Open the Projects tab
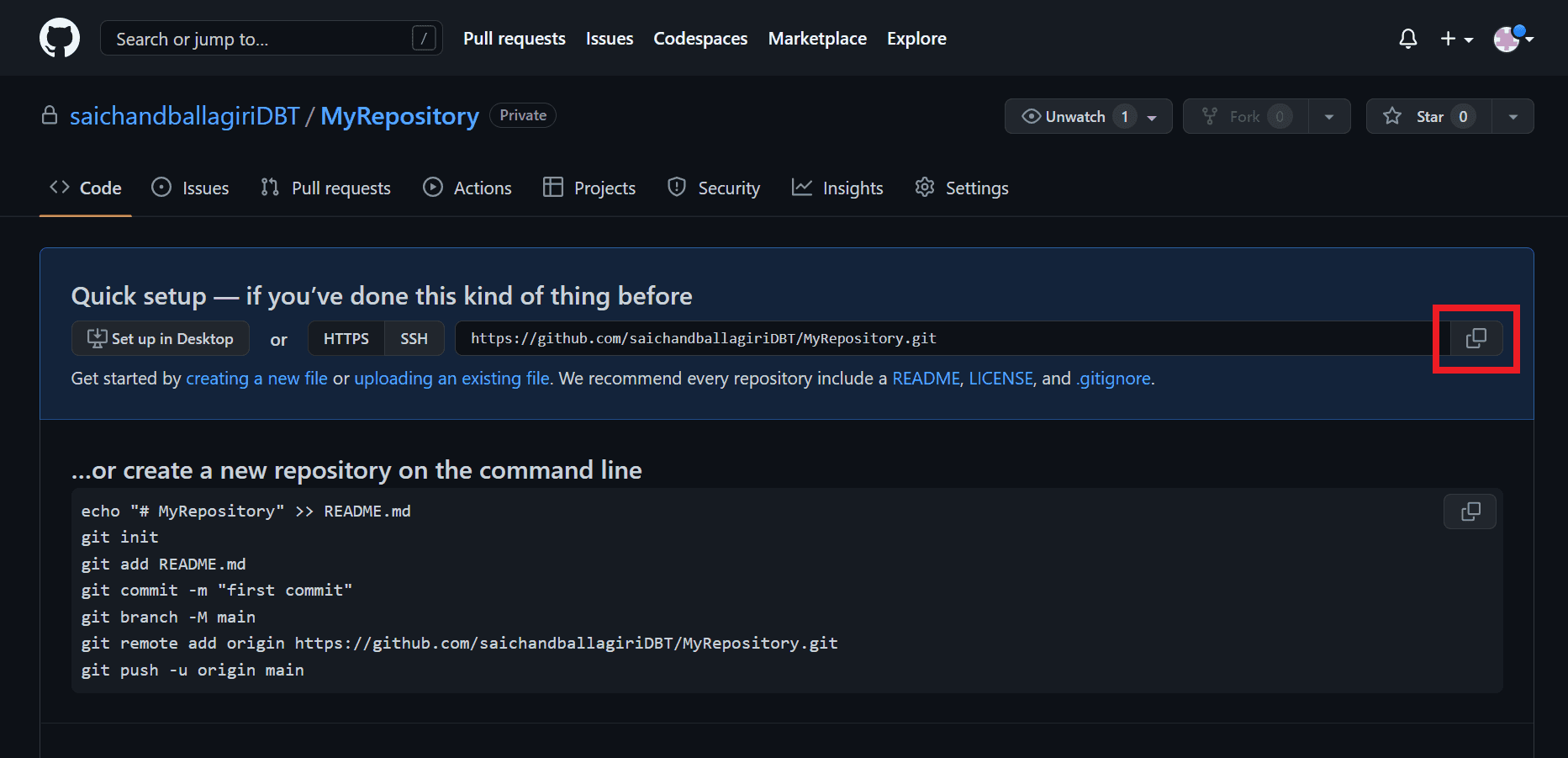This screenshot has height=758, width=1568. [x=589, y=188]
